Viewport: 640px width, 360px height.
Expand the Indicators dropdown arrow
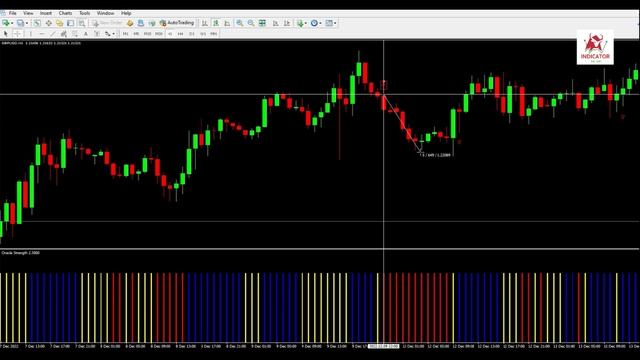point(306,23)
